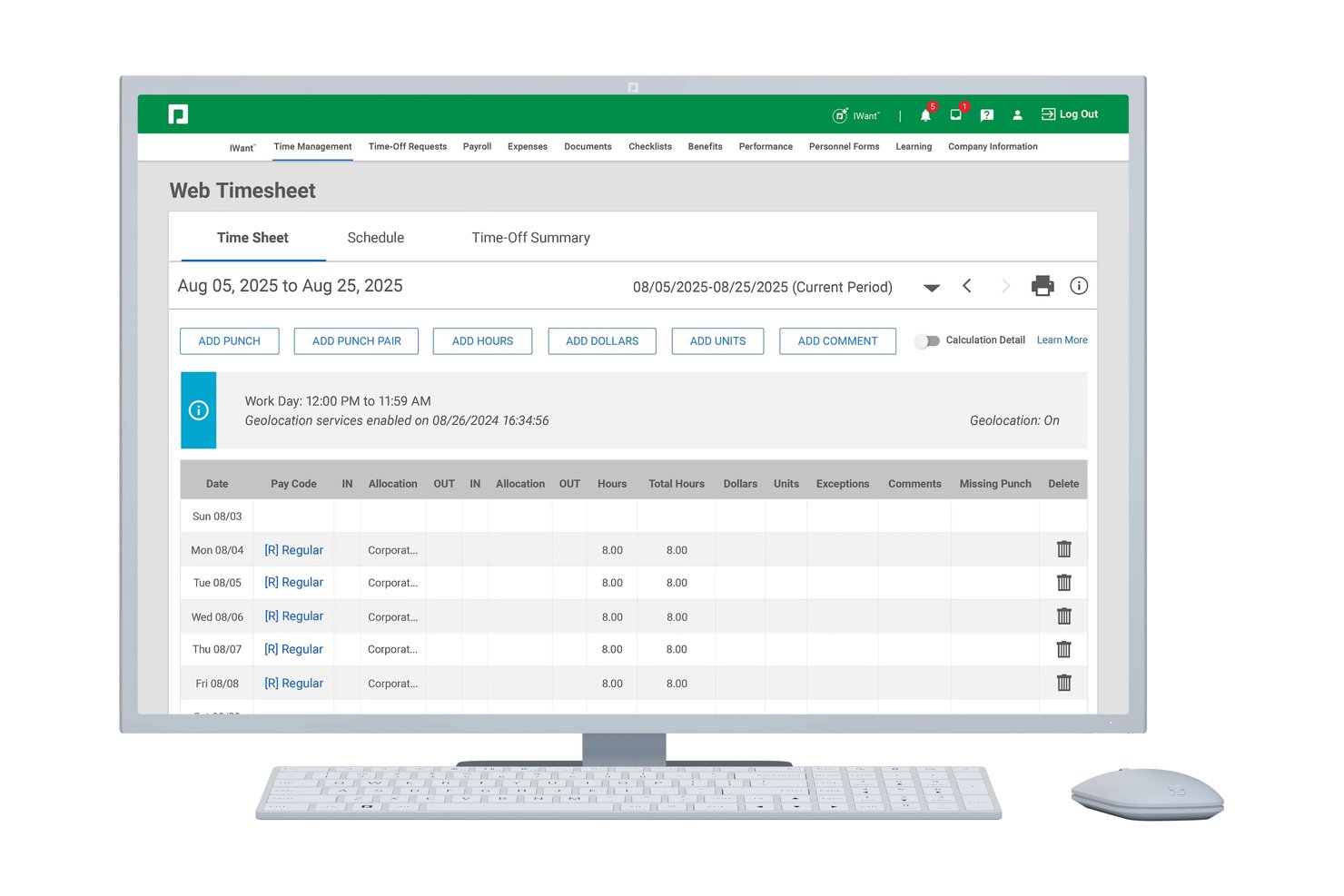Open the Checklists menu

coord(650,146)
